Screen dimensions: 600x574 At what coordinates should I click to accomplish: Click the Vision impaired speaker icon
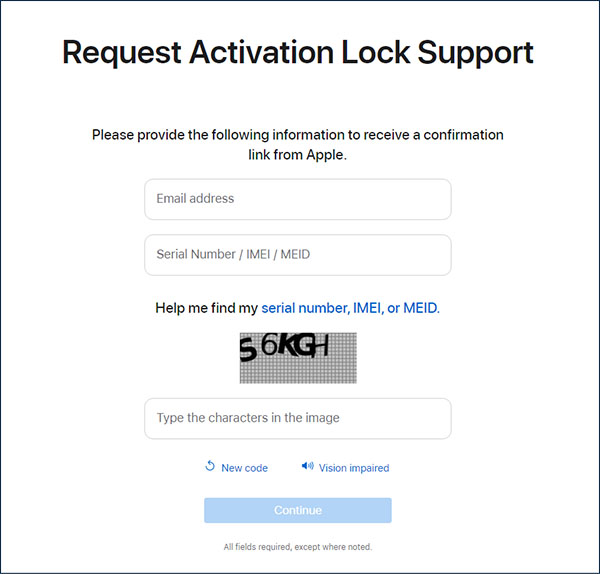(307, 466)
